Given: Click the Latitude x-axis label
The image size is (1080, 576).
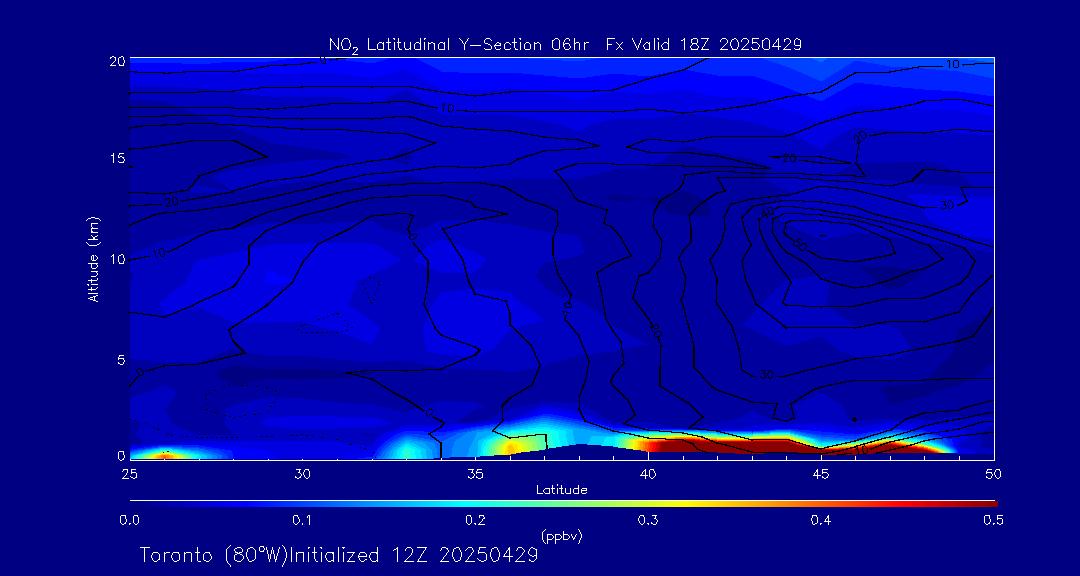Looking at the screenshot, I should (561, 489).
